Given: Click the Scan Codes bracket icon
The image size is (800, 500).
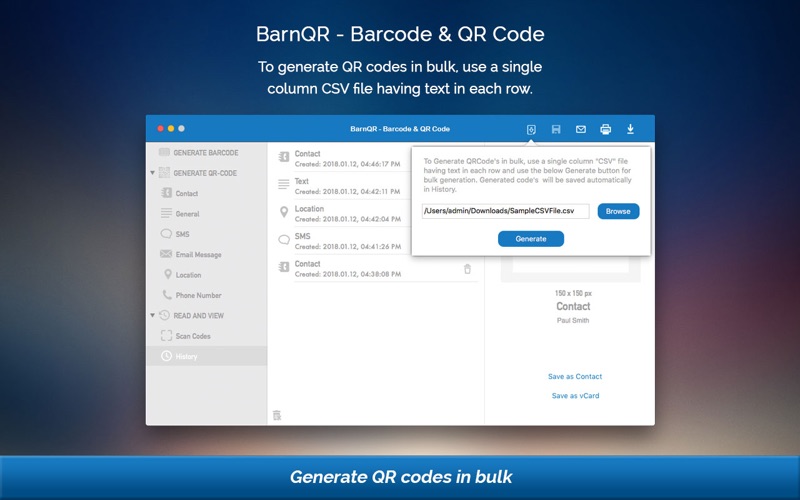Looking at the screenshot, I should point(166,336).
